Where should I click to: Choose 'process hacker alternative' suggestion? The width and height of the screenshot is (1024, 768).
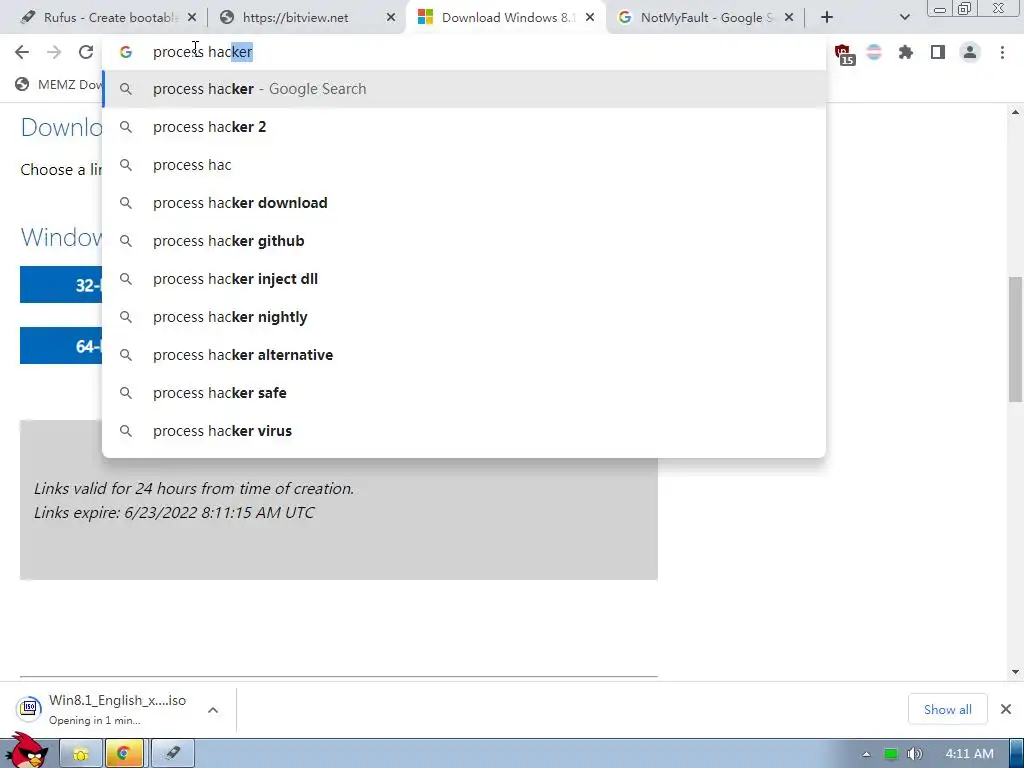click(464, 355)
